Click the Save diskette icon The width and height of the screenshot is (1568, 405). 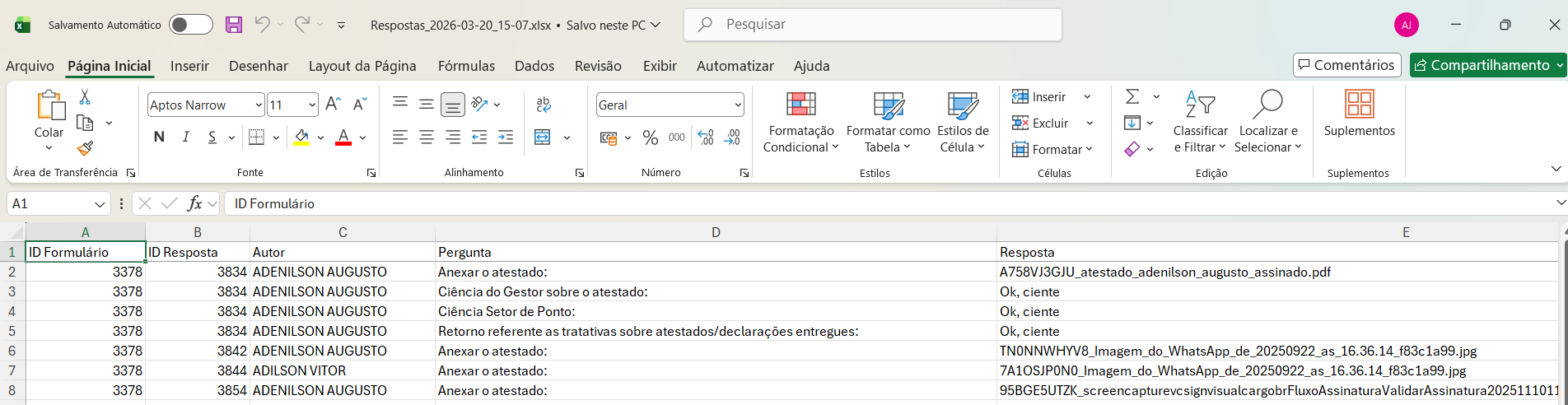pos(234,25)
